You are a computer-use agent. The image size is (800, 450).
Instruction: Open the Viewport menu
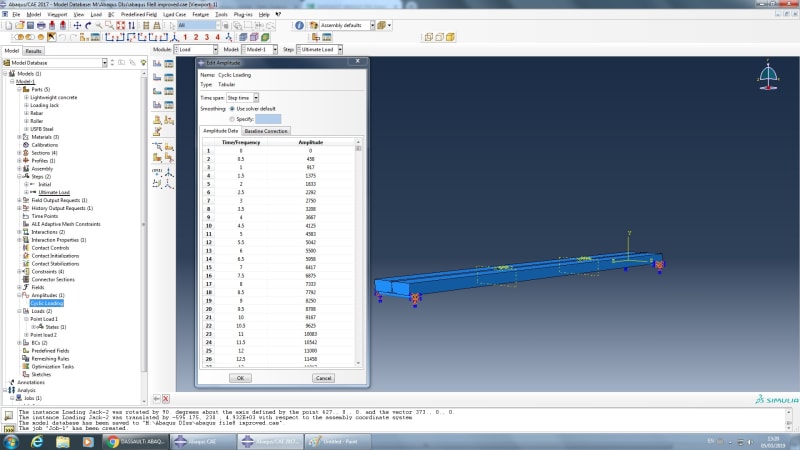tap(57, 14)
